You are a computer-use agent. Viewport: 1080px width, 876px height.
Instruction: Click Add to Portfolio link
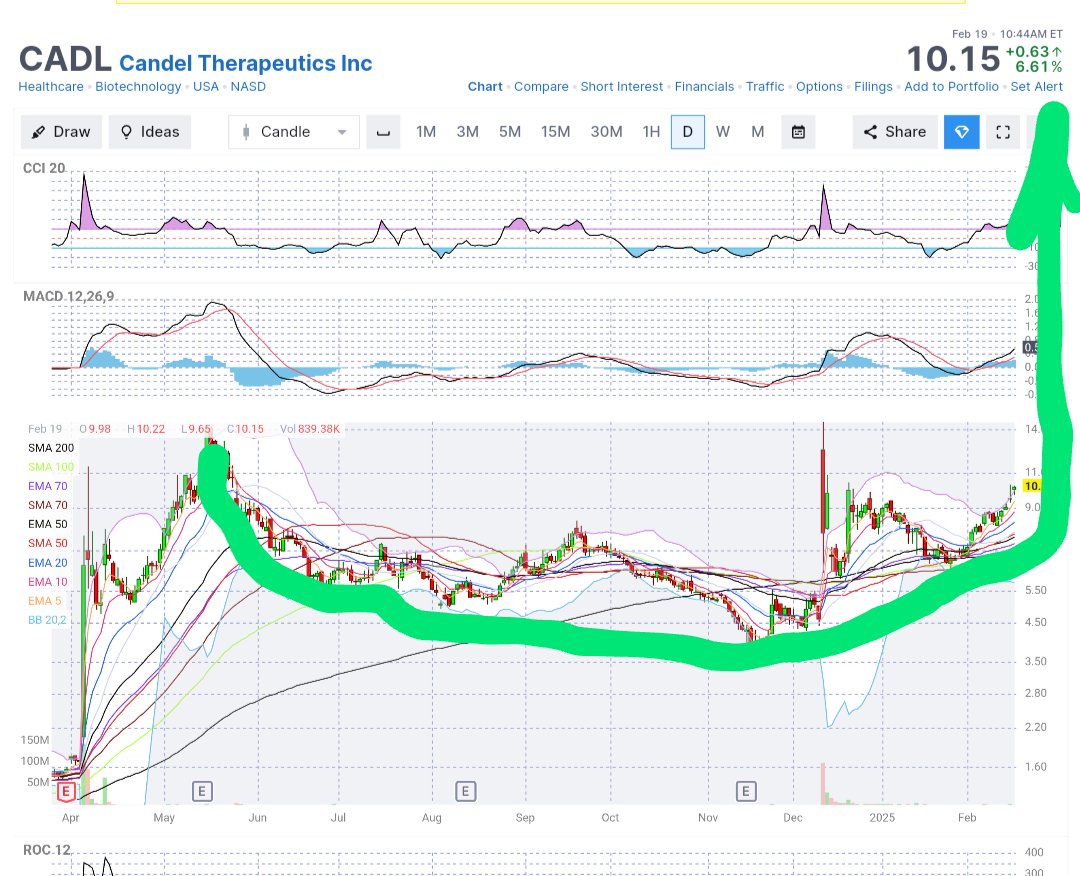click(951, 87)
